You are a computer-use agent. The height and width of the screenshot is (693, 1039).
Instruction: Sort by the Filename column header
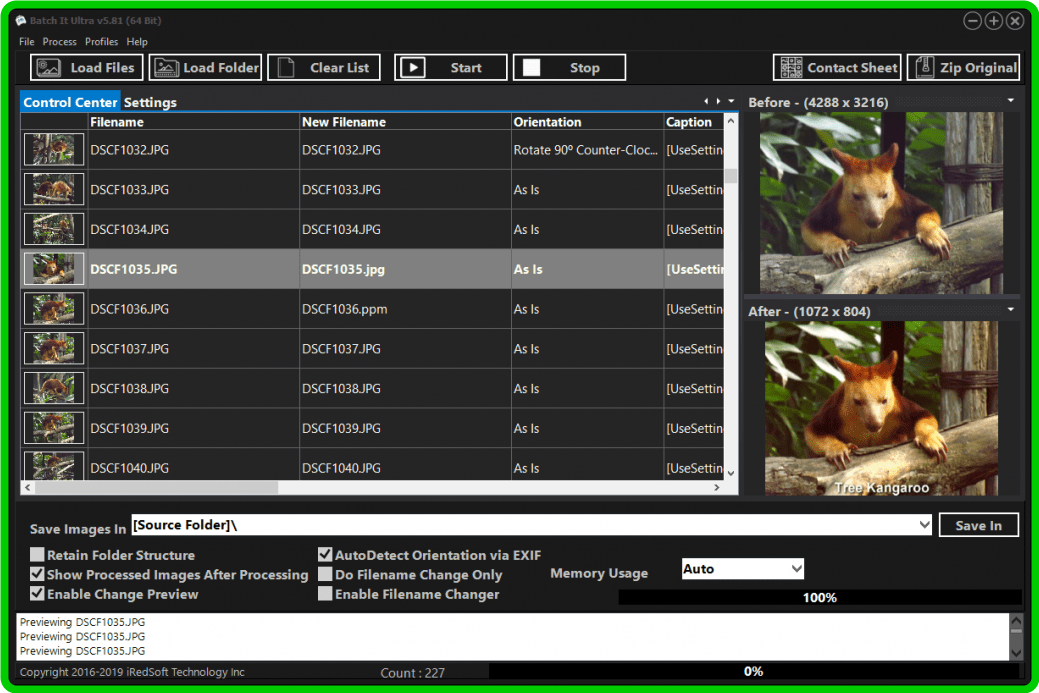click(x=193, y=122)
